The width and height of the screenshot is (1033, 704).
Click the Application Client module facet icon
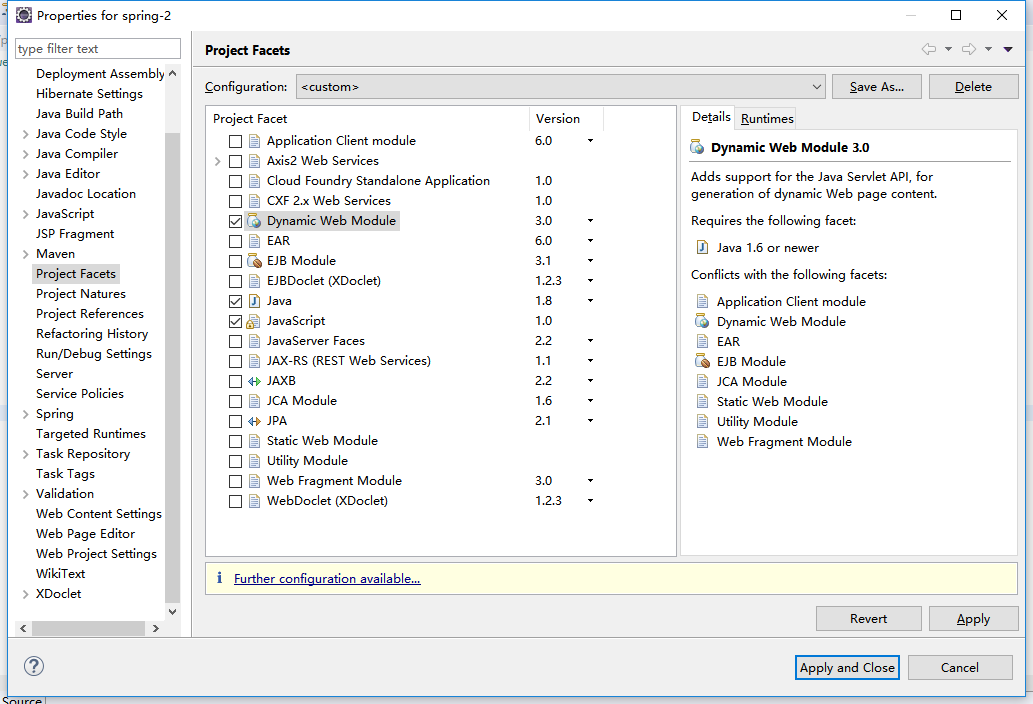point(254,141)
